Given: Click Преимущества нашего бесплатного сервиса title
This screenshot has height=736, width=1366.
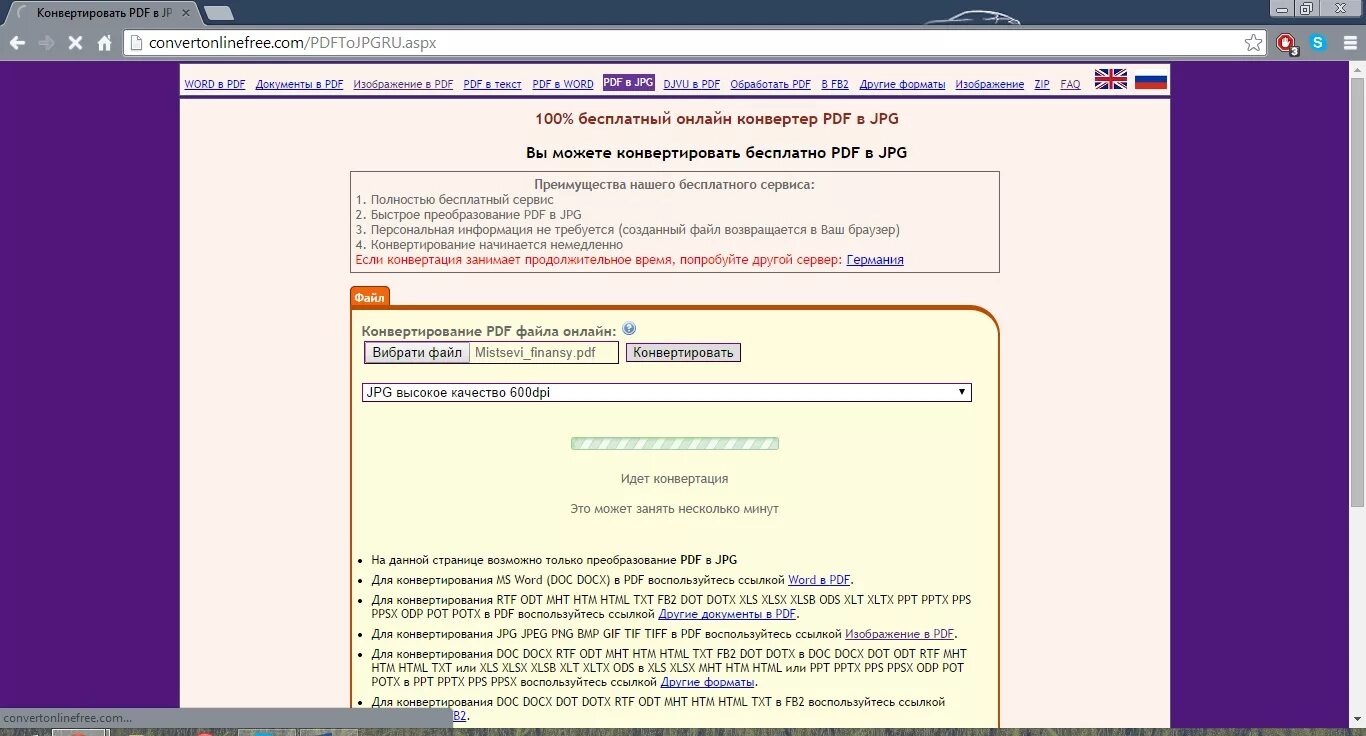Looking at the screenshot, I should 674,185.
